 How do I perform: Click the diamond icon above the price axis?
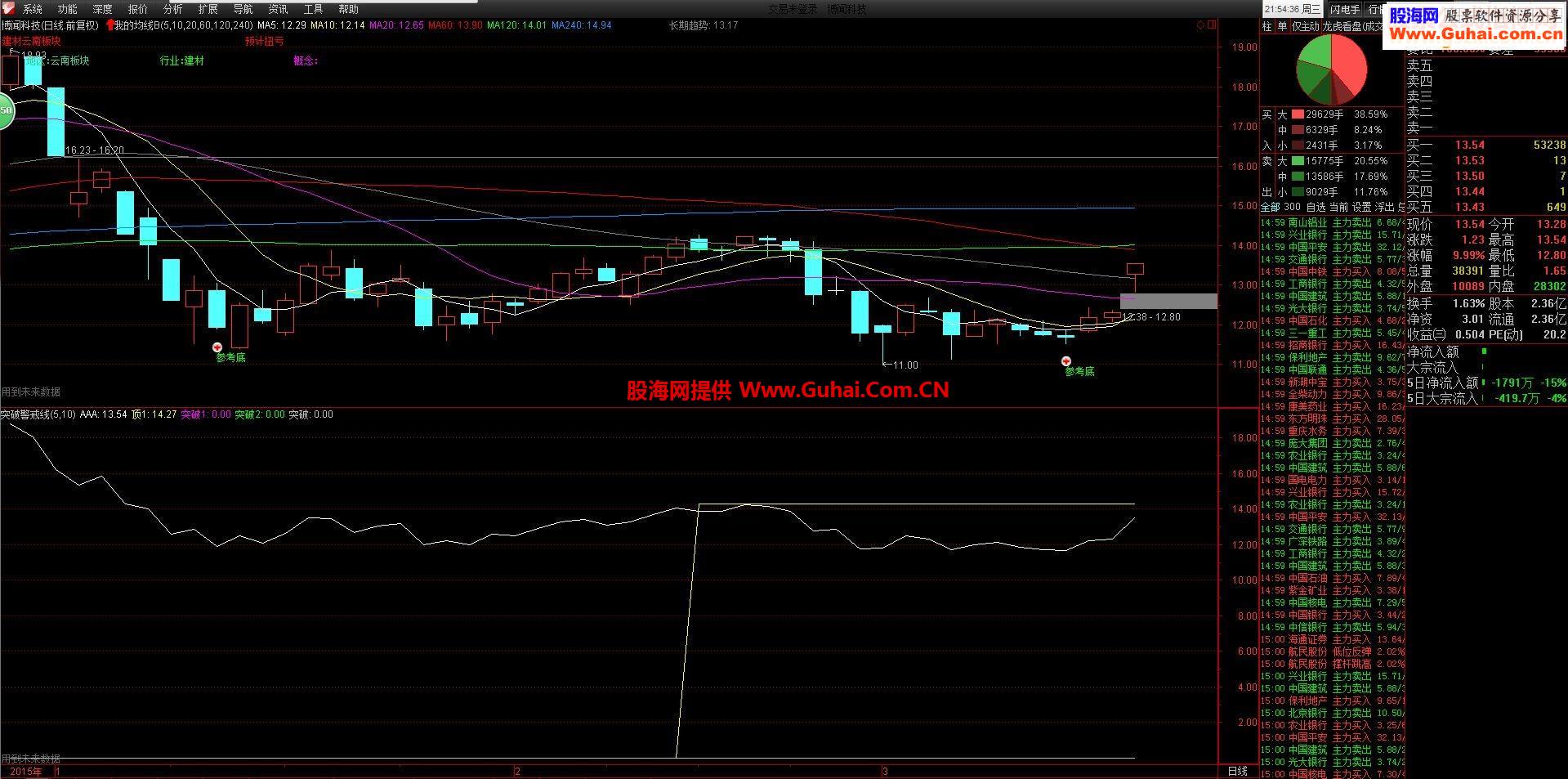coord(1200,25)
